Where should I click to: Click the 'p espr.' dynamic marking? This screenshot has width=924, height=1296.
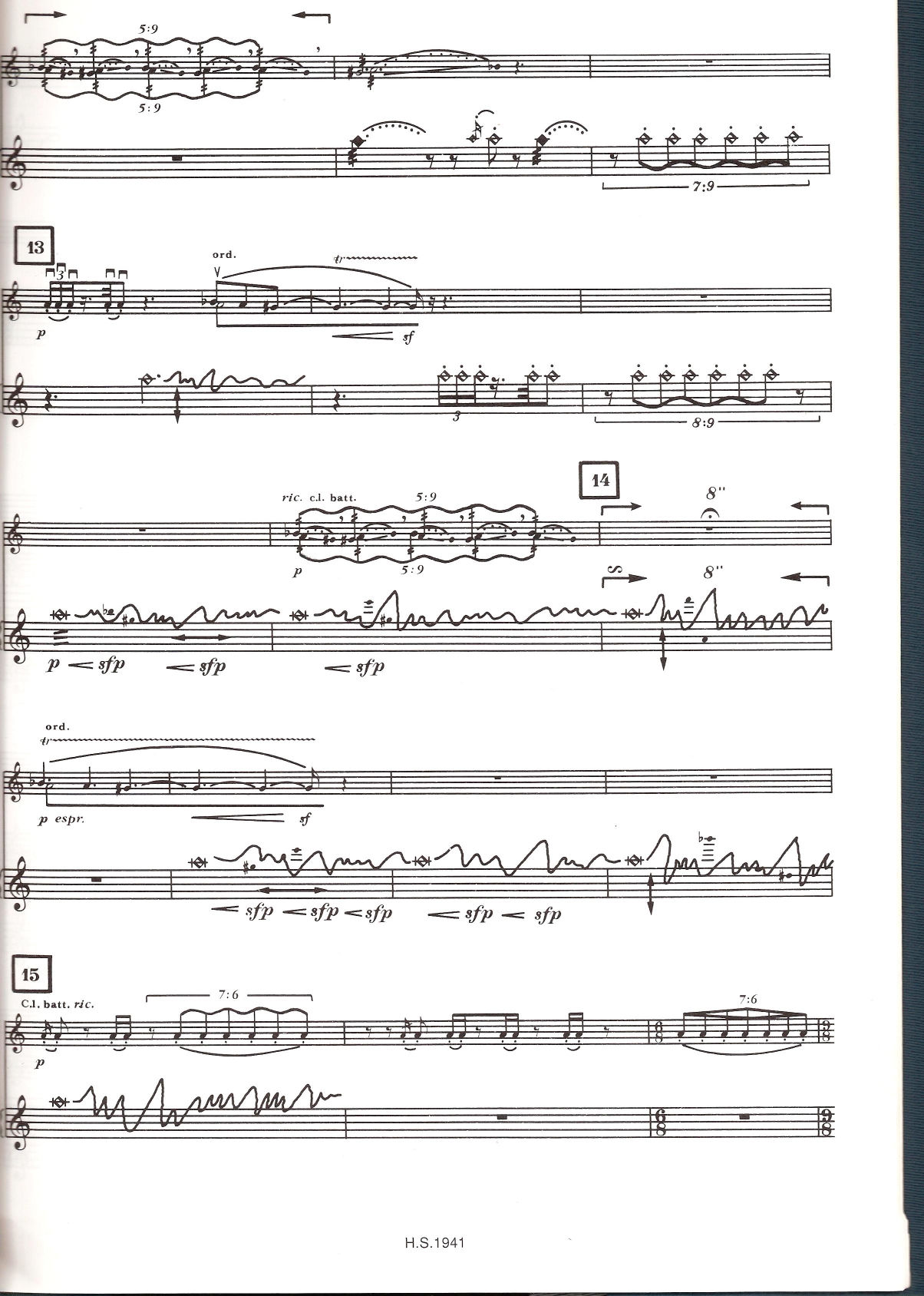click(61, 820)
